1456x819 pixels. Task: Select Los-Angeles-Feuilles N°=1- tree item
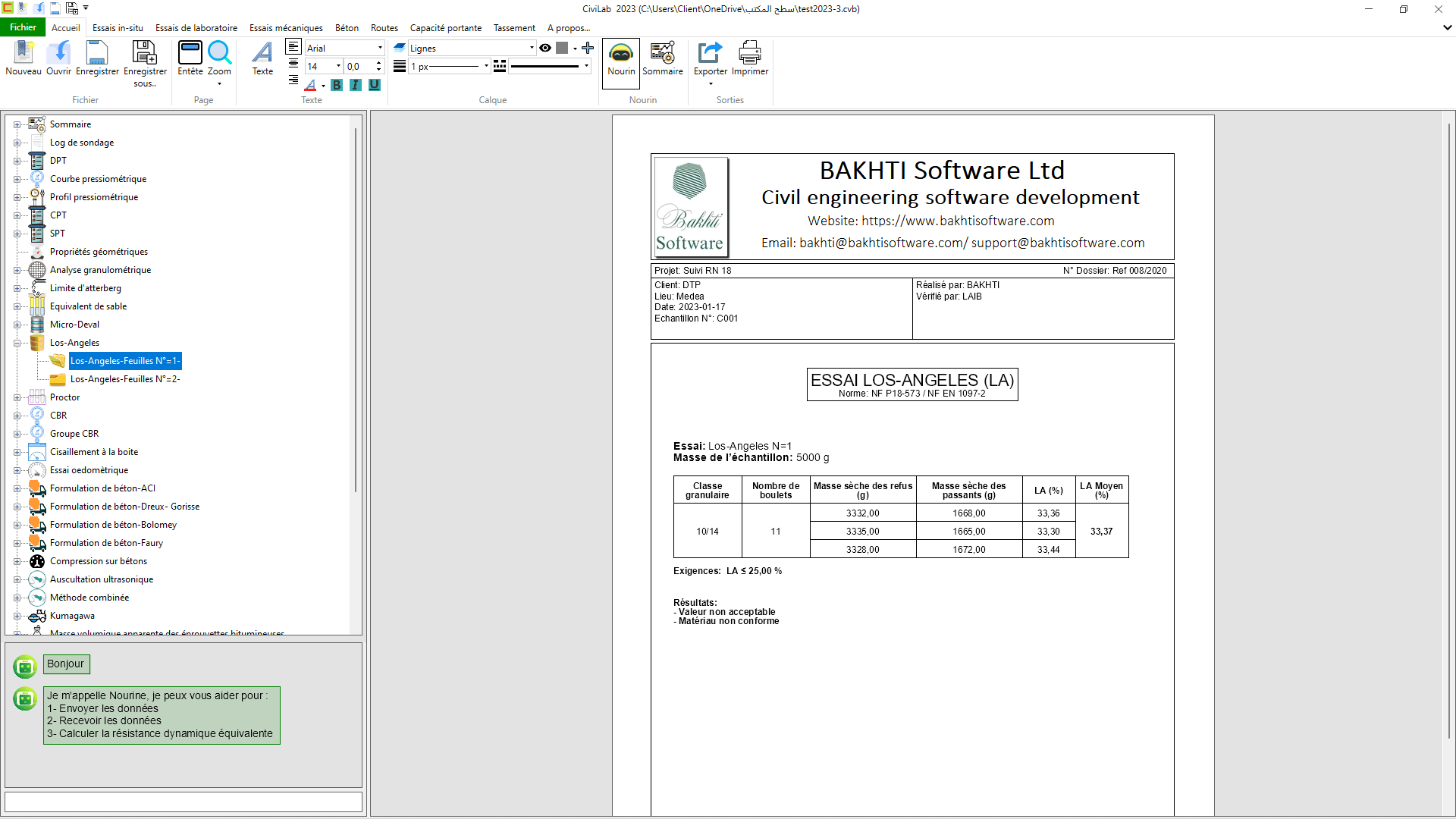(x=125, y=361)
